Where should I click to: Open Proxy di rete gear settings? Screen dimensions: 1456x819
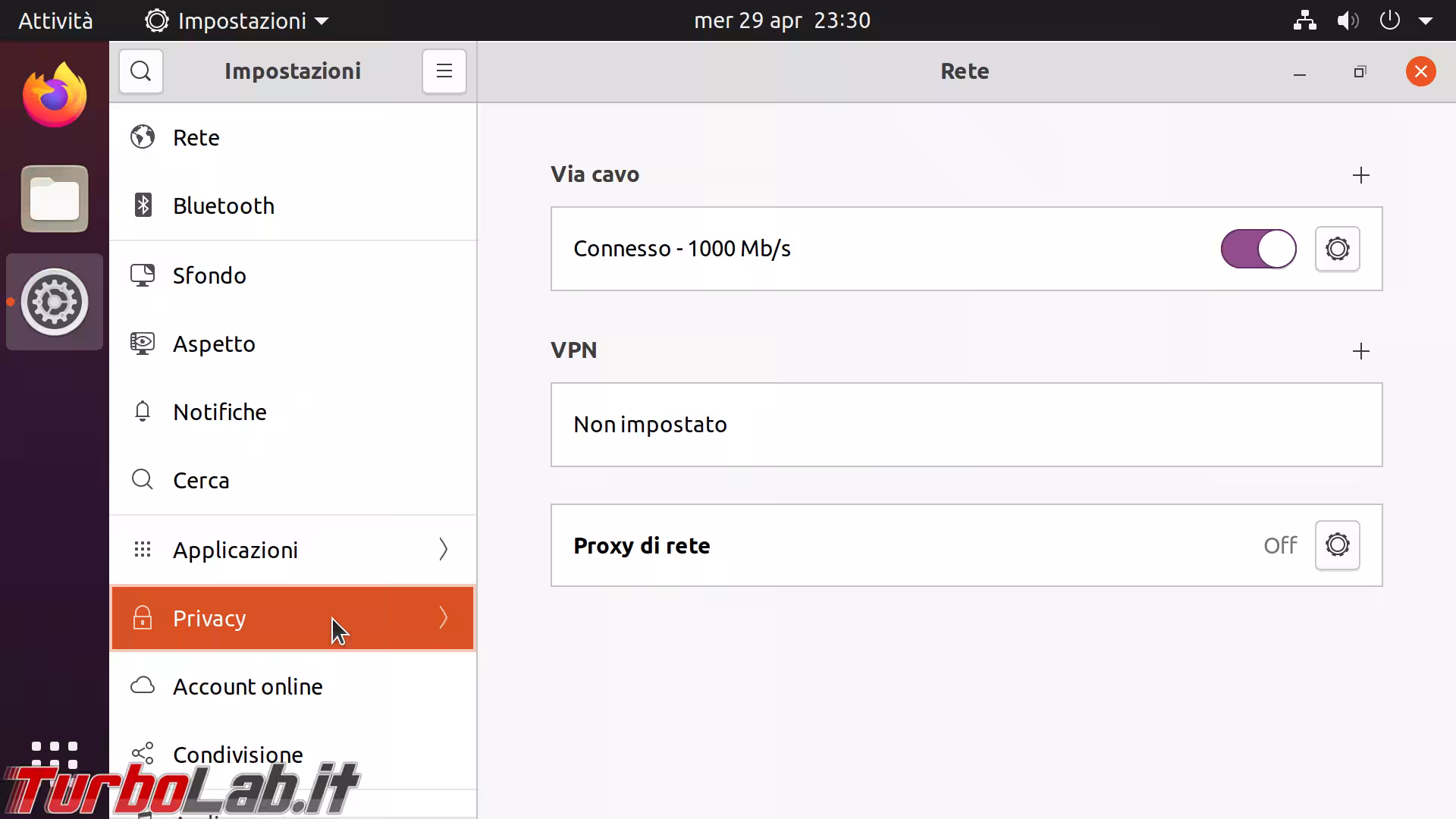(1337, 544)
